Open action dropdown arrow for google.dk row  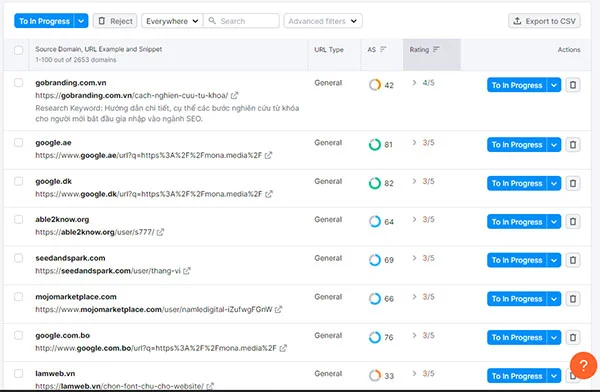[x=554, y=183]
